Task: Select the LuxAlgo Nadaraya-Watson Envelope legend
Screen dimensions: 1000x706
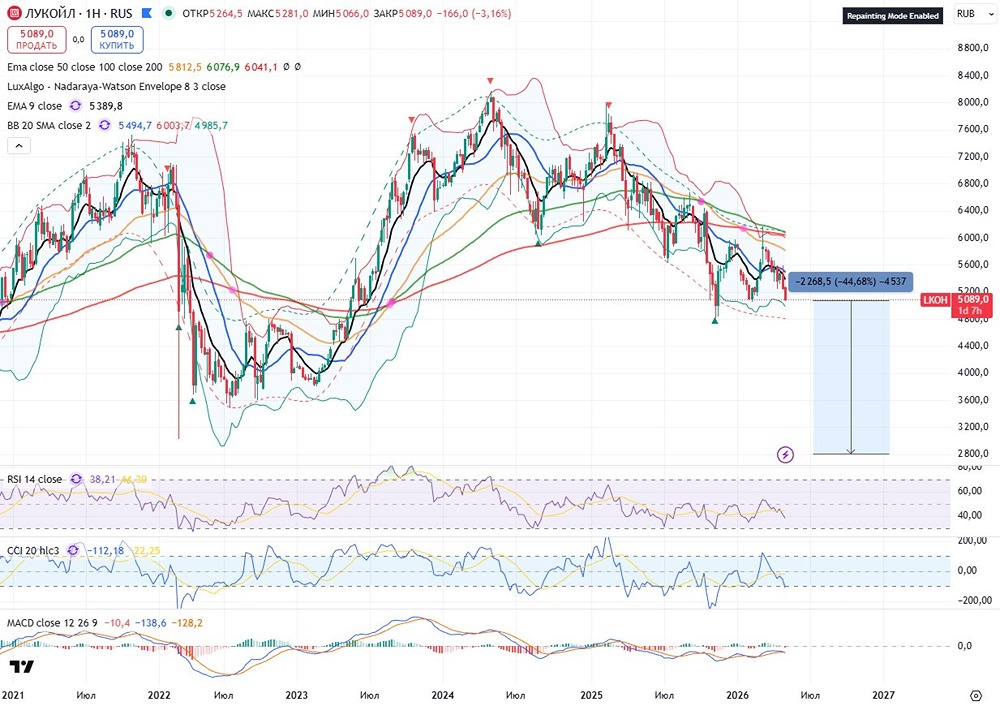Action: click(x=116, y=86)
